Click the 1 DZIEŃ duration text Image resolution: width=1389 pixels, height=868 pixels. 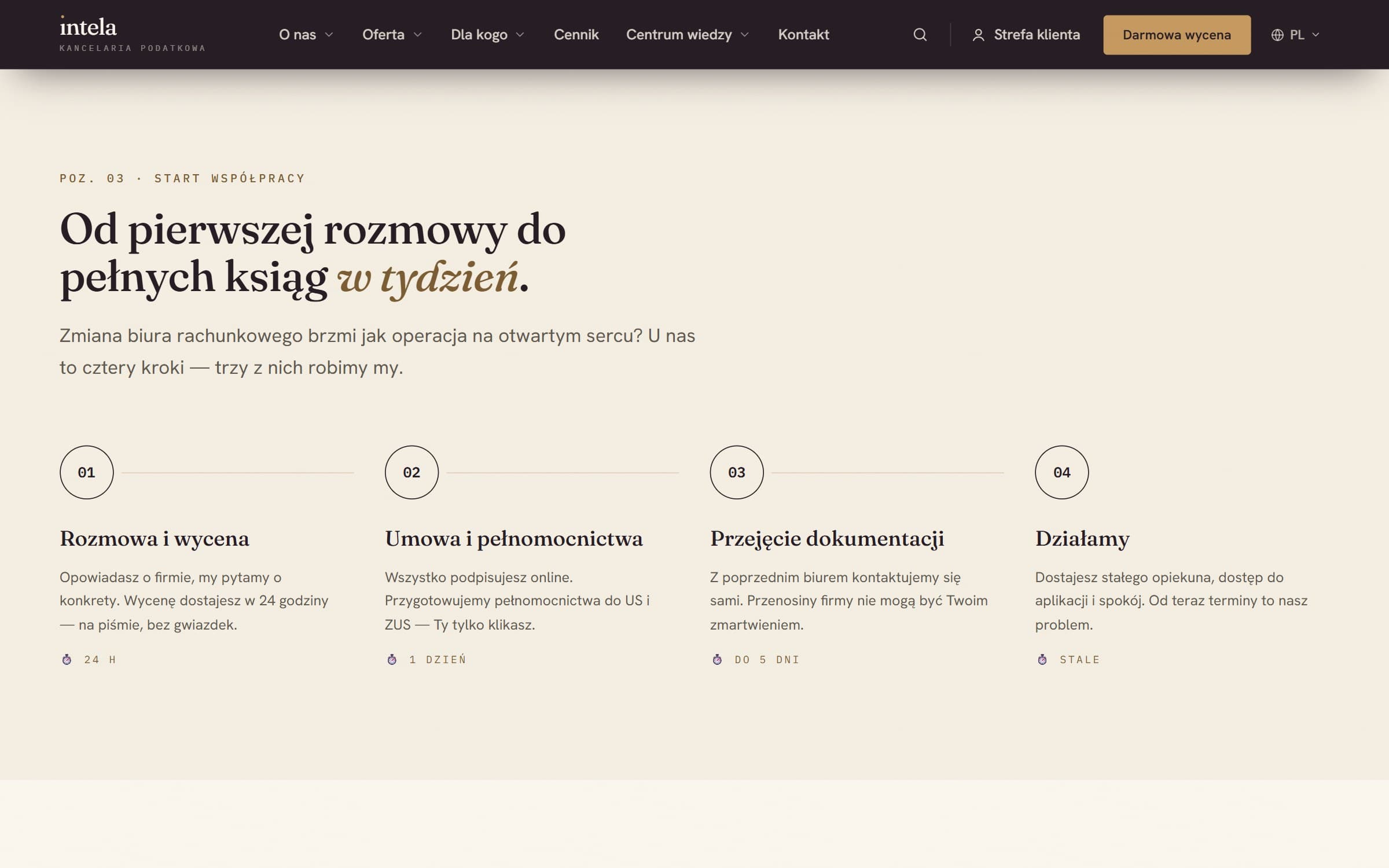click(438, 659)
